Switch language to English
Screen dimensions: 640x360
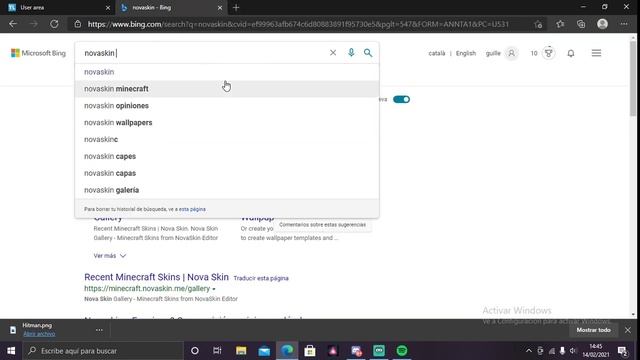(x=466, y=53)
